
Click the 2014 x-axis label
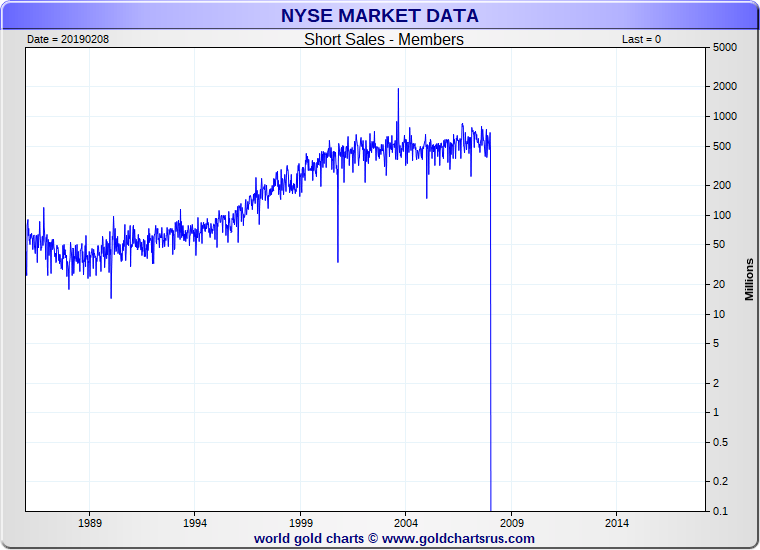[617, 523]
